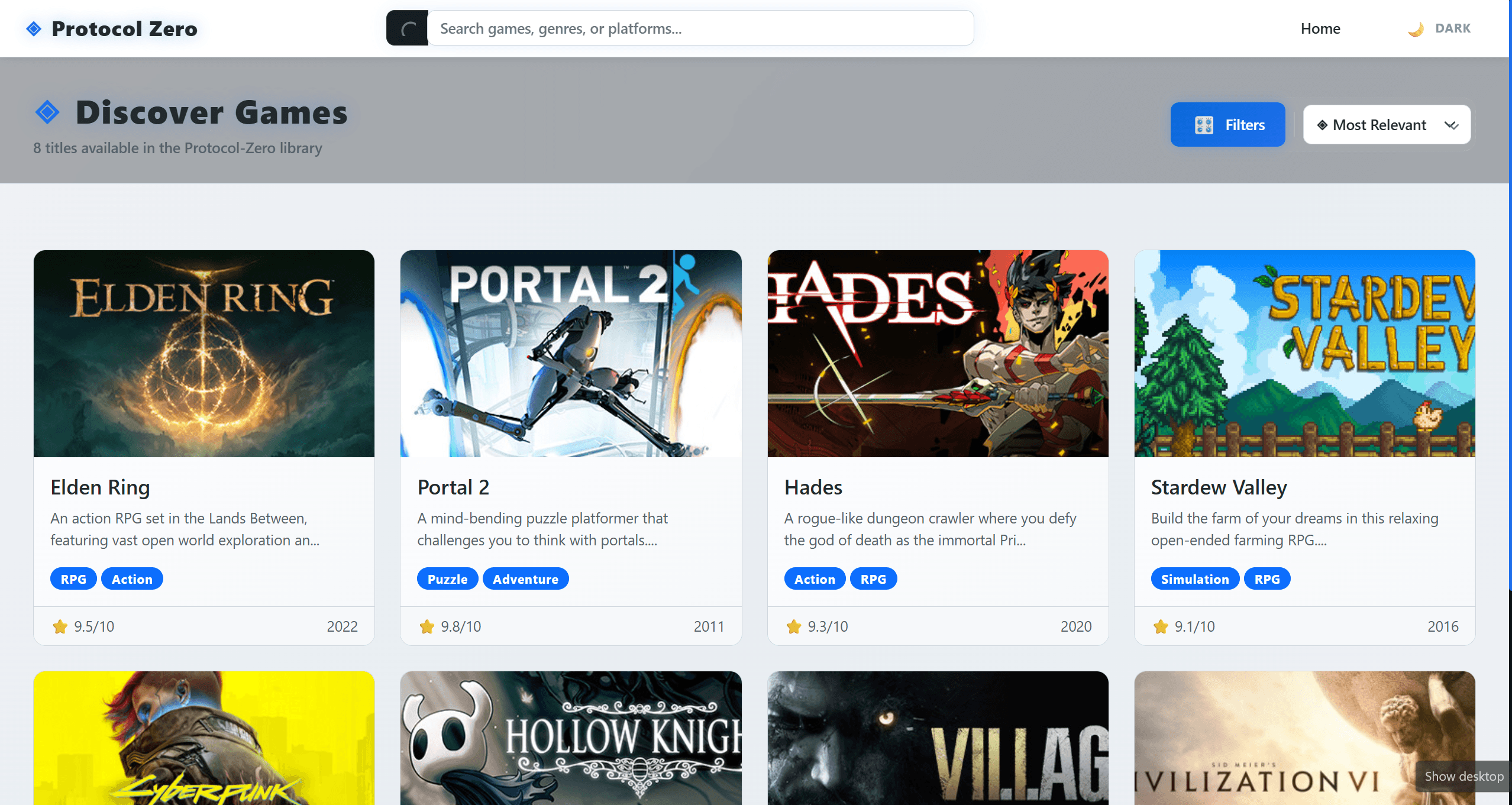This screenshot has width=1512, height=805.
Task: Click the Show desktop button
Action: [1463, 776]
